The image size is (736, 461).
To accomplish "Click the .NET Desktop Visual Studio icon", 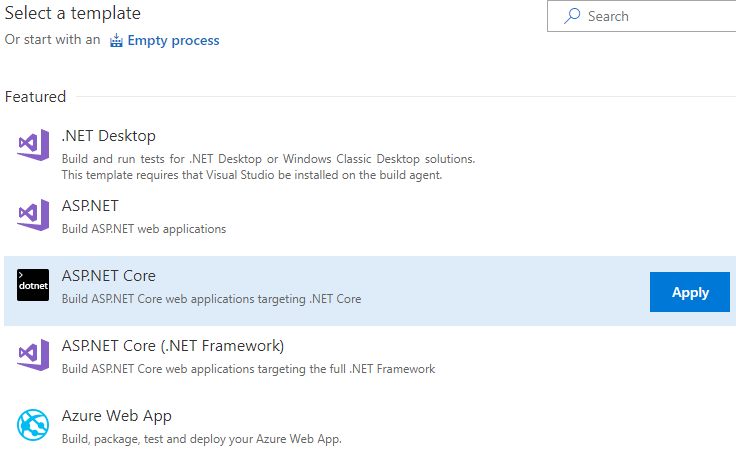I will point(33,146).
